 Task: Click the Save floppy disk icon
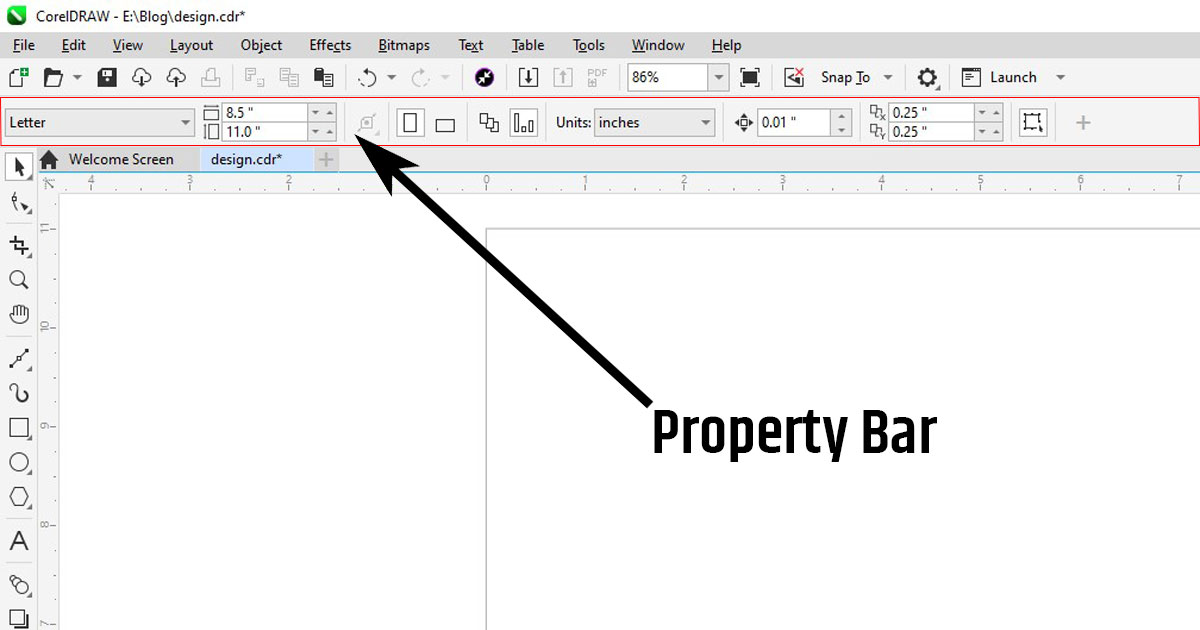point(107,77)
